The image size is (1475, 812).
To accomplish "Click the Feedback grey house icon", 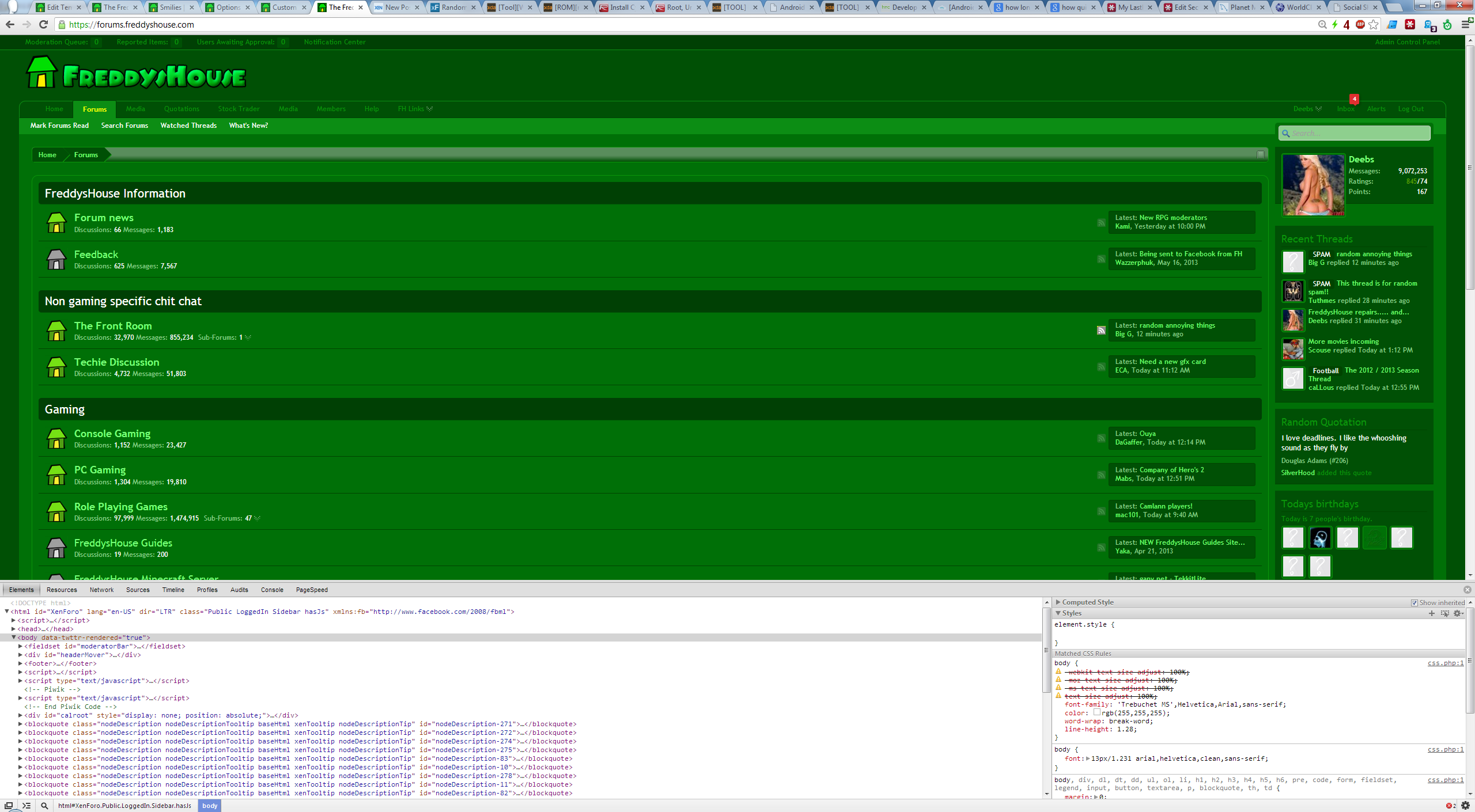I will click(x=56, y=259).
